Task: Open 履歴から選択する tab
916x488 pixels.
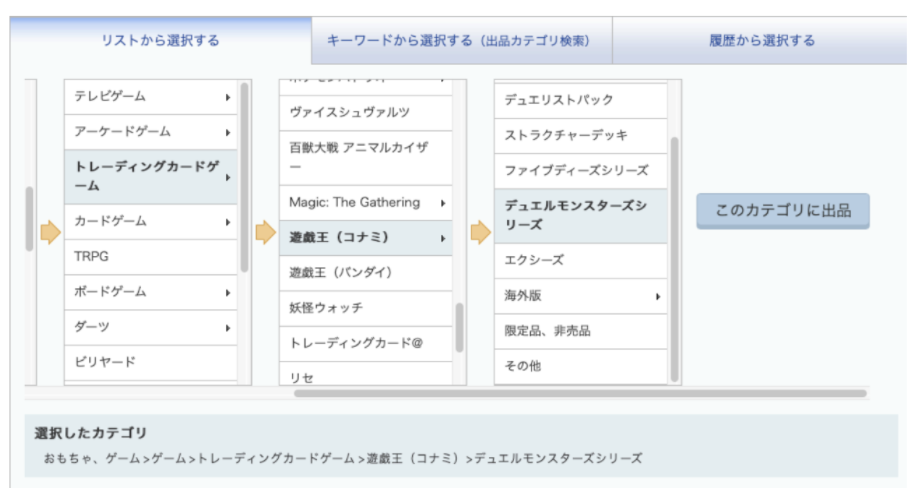Action: pyautogui.click(x=762, y=41)
